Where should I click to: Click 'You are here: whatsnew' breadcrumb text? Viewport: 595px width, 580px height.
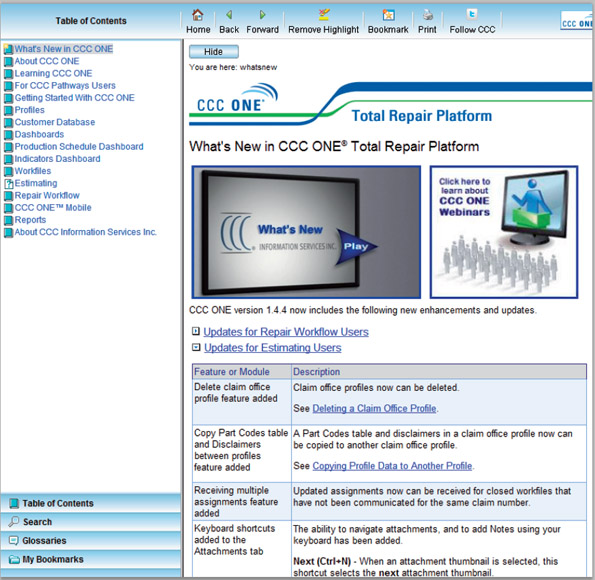click(233, 67)
